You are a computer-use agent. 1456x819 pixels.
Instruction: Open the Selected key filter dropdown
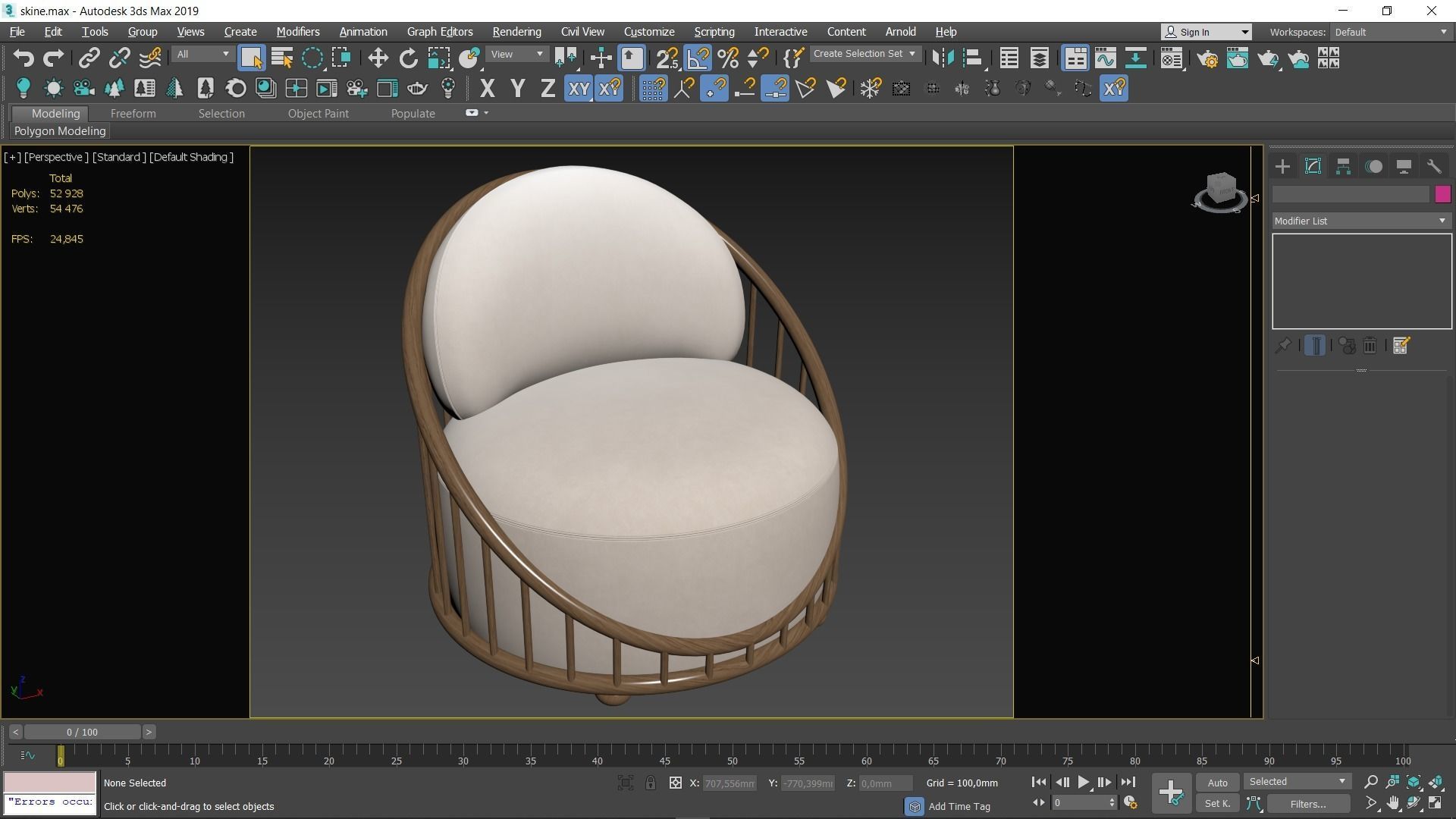click(1296, 782)
